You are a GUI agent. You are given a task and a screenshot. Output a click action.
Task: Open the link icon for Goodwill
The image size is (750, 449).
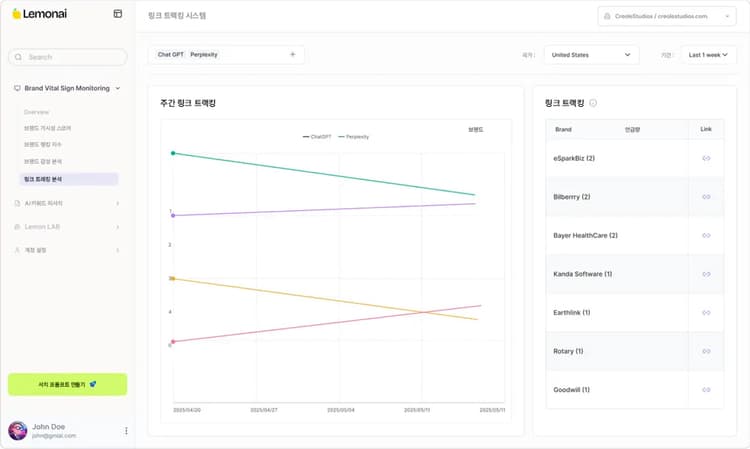(x=706, y=390)
